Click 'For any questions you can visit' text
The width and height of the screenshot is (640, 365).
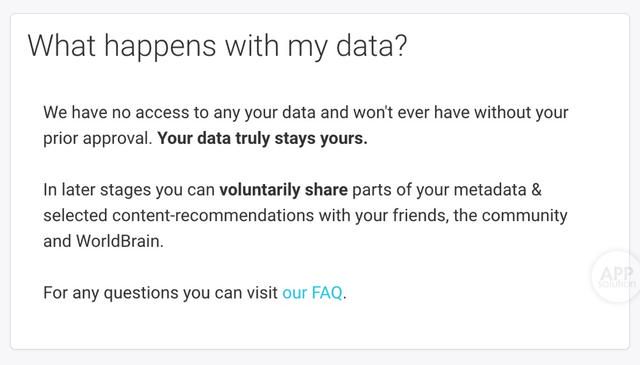pyautogui.click(x=160, y=293)
